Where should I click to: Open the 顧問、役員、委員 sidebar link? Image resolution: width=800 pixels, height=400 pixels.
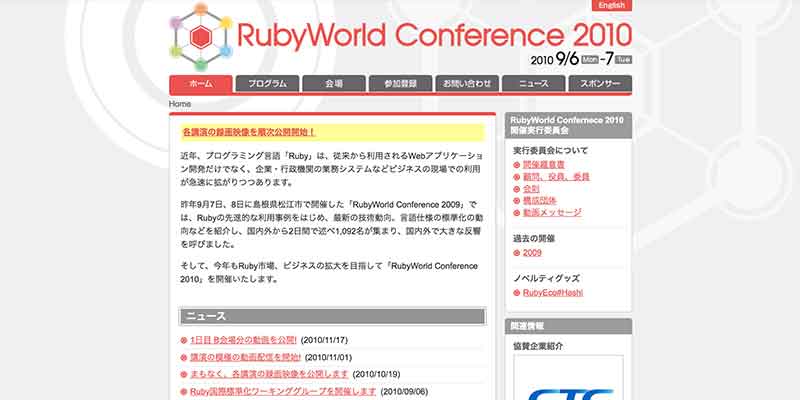click(556, 177)
